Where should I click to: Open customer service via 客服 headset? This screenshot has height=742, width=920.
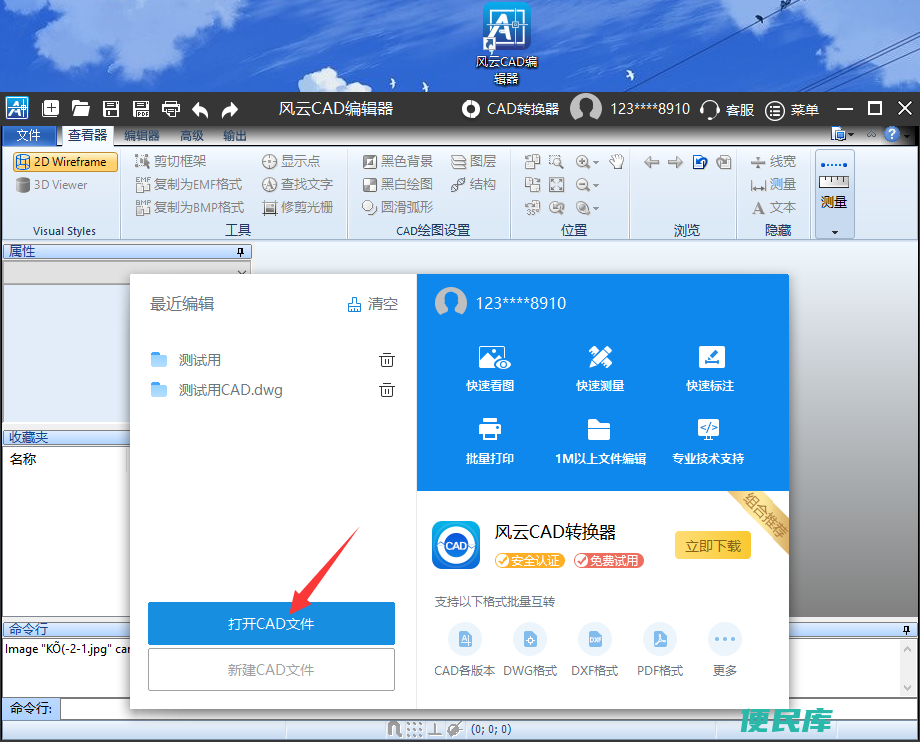coord(727,110)
